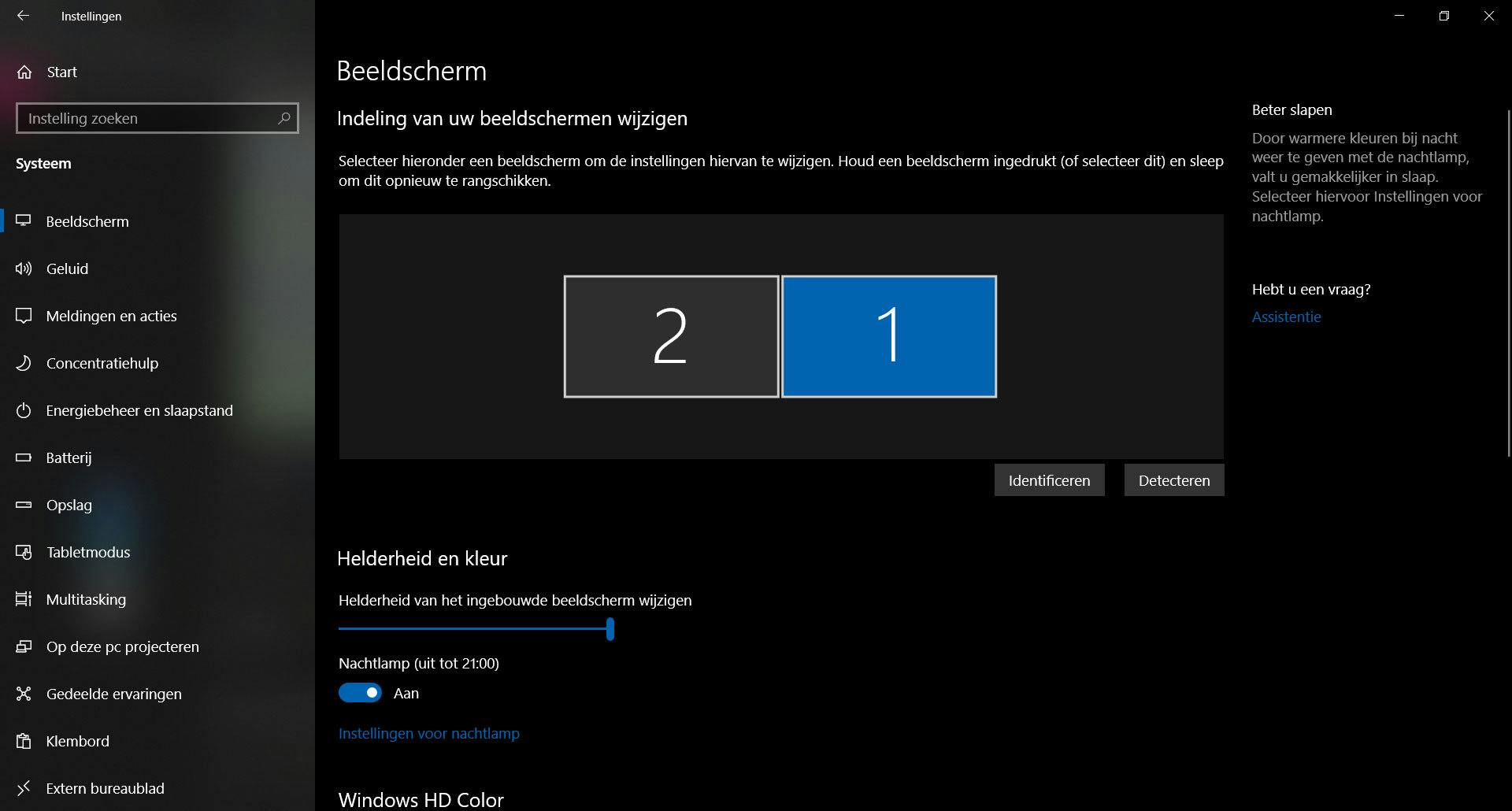
Task: Select Batterij in the sidebar
Action: pos(157,457)
